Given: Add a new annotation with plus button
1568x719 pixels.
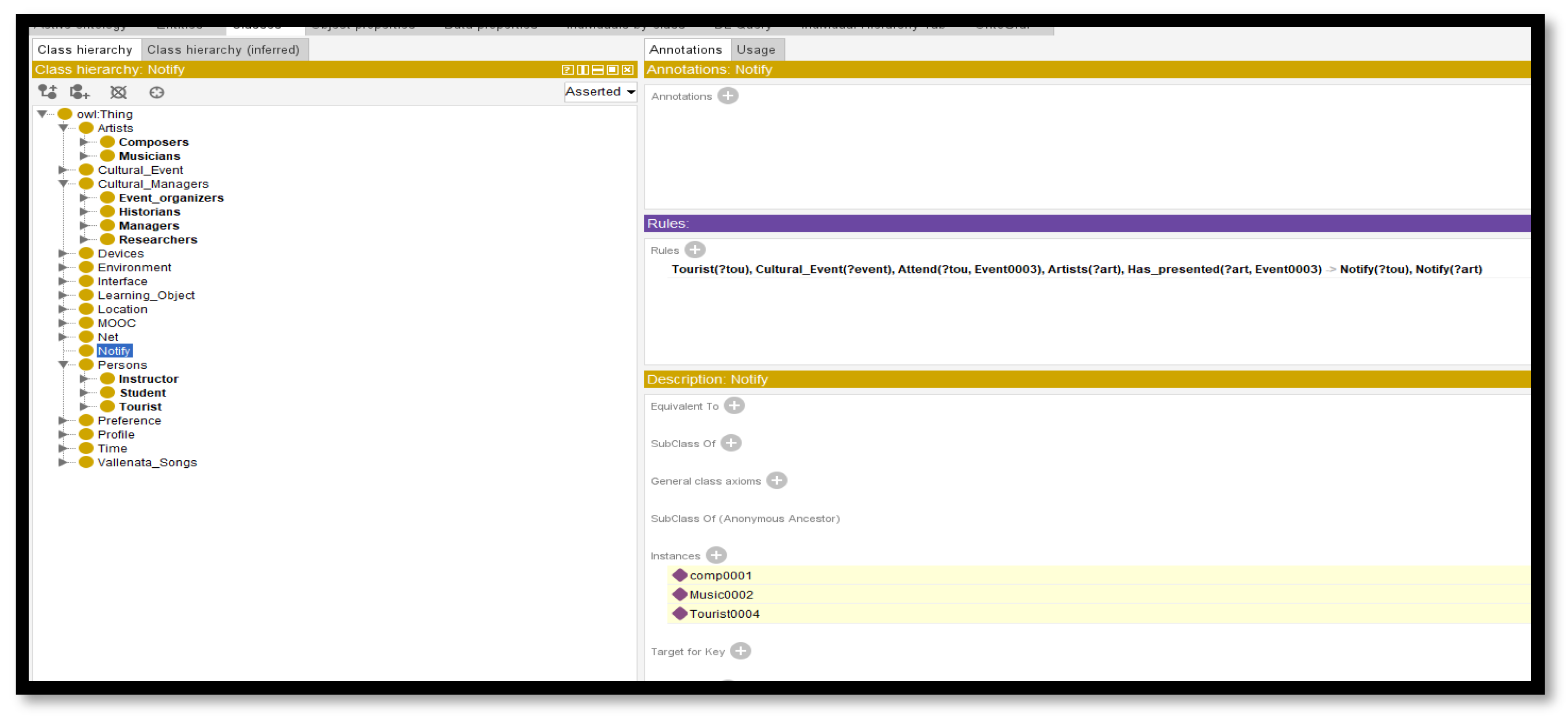Looking at the screenshot, I should point(727,95).
